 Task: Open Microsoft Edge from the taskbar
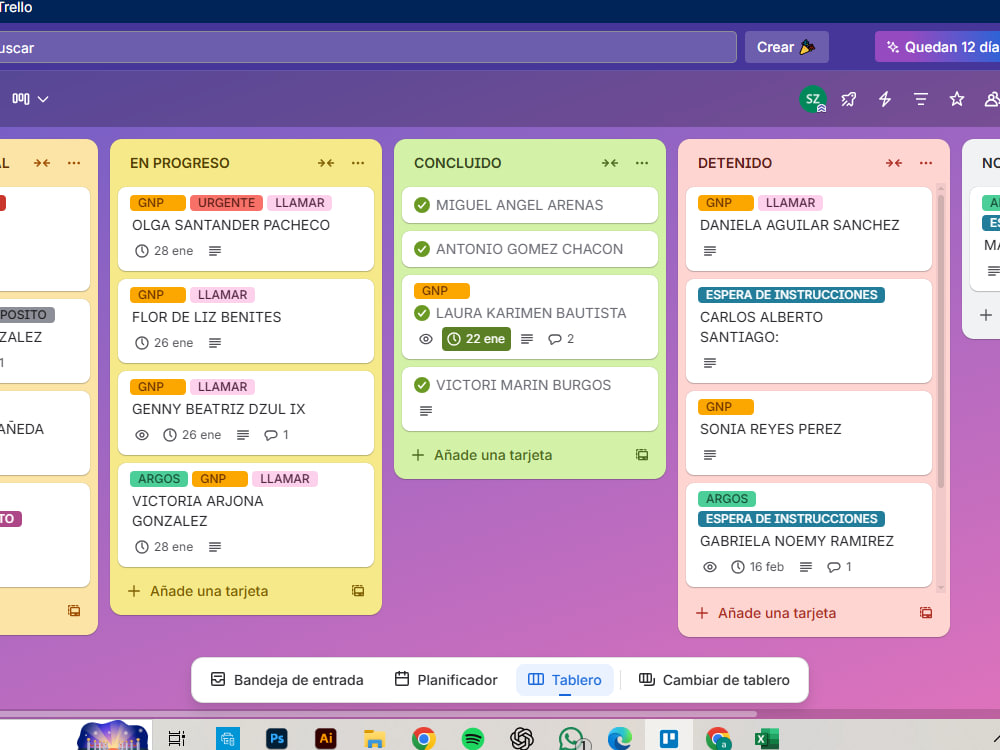(x=619, y=739)
